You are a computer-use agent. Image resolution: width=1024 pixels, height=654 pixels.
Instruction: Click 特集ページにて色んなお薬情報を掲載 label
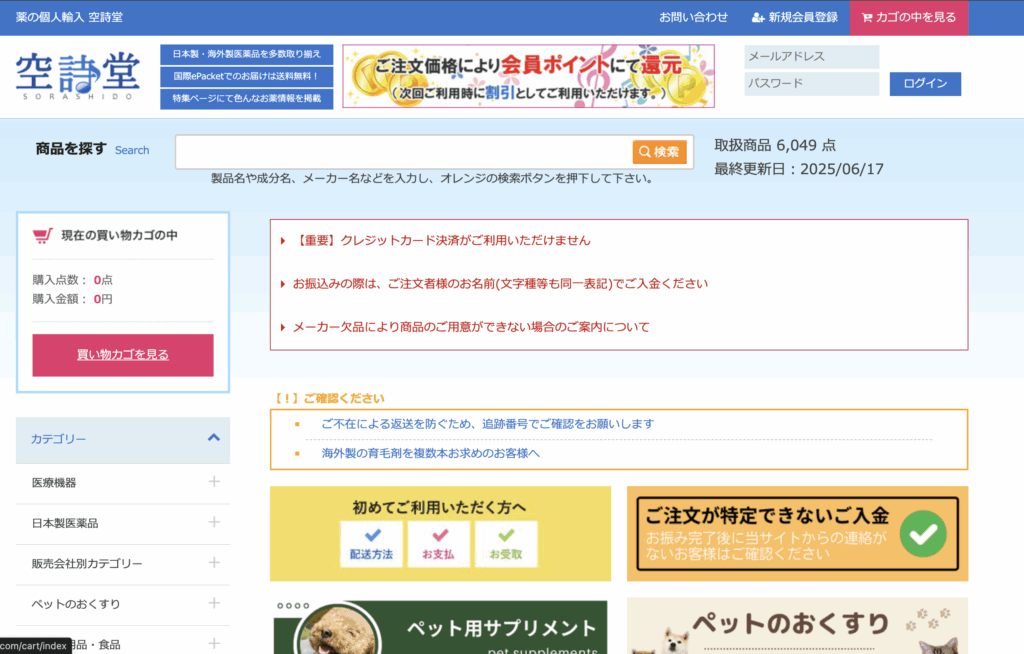(246, 99)
